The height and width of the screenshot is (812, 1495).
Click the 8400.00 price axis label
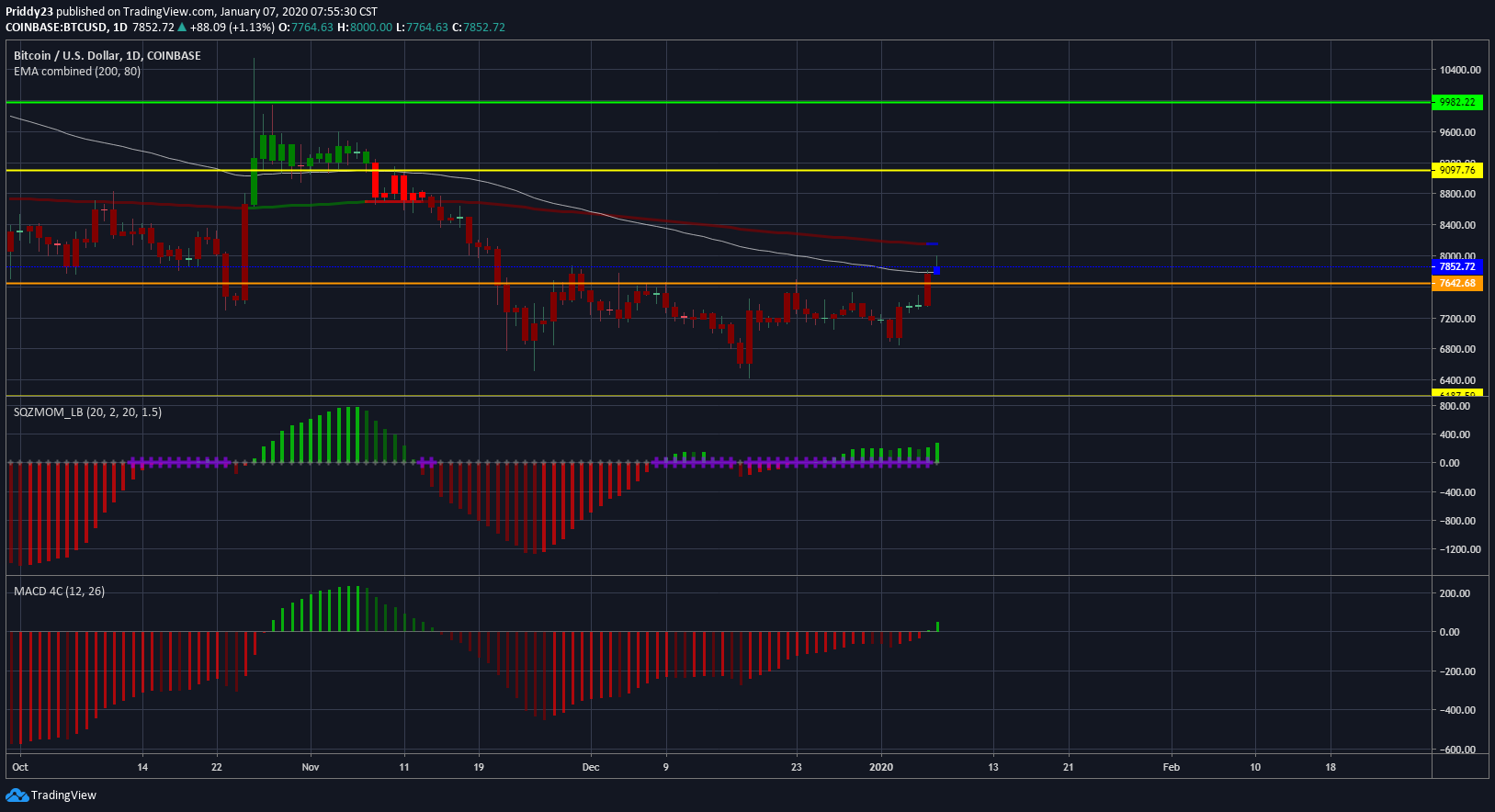(x=1458, y=225)
